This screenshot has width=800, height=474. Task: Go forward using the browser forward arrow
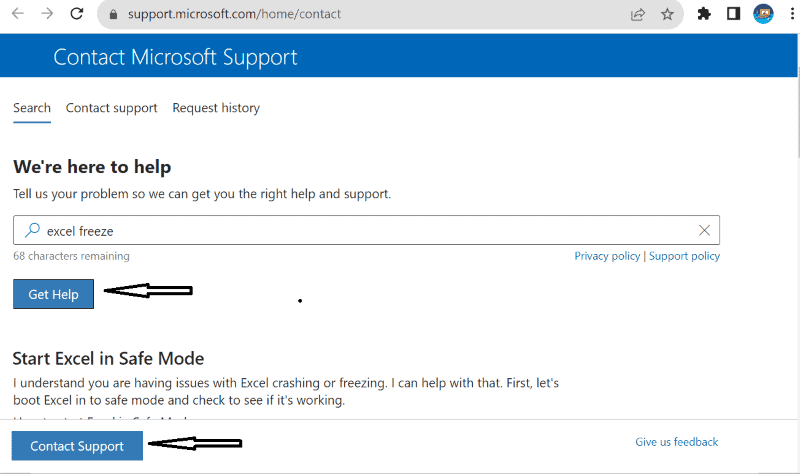point(47,14)
